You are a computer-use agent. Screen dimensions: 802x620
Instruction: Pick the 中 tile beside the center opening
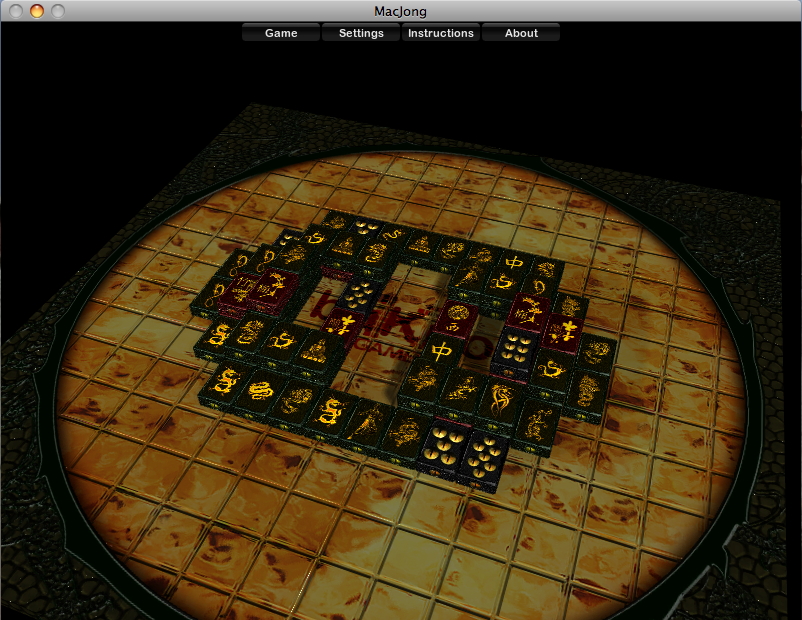point(441,351)
